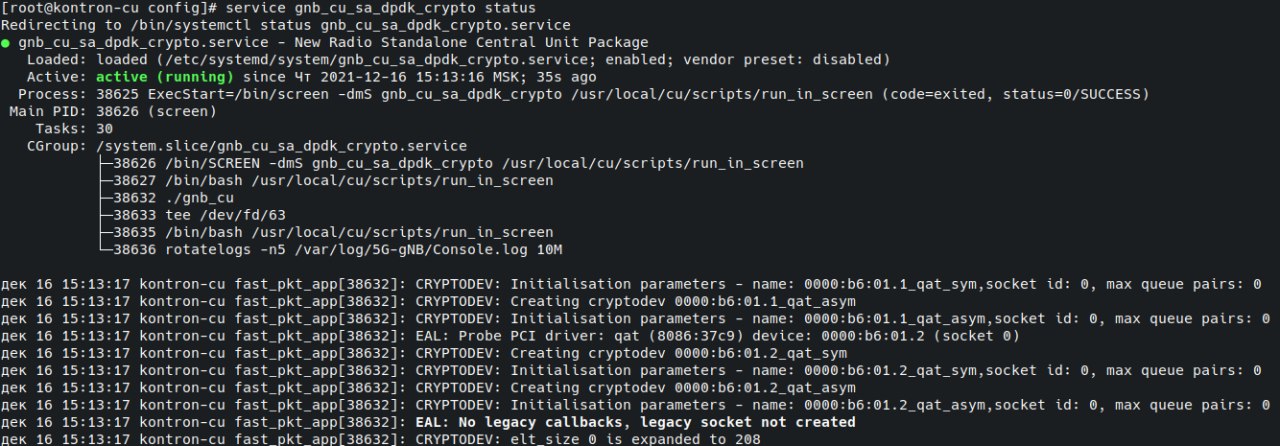This screenshot has width=1280, height=446.
Task: Select process tree entry 38627 /bin/bash
Action: pos(332,181)
